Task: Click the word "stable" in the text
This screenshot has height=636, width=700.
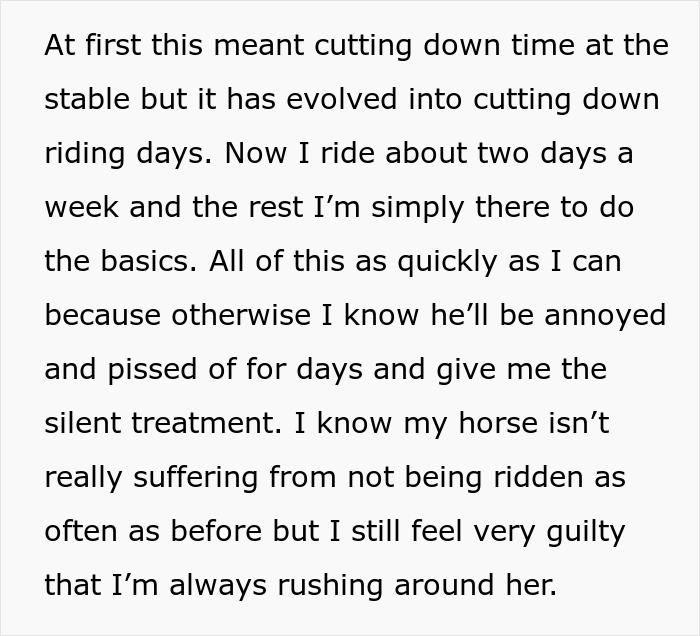Action: point(88,99)
